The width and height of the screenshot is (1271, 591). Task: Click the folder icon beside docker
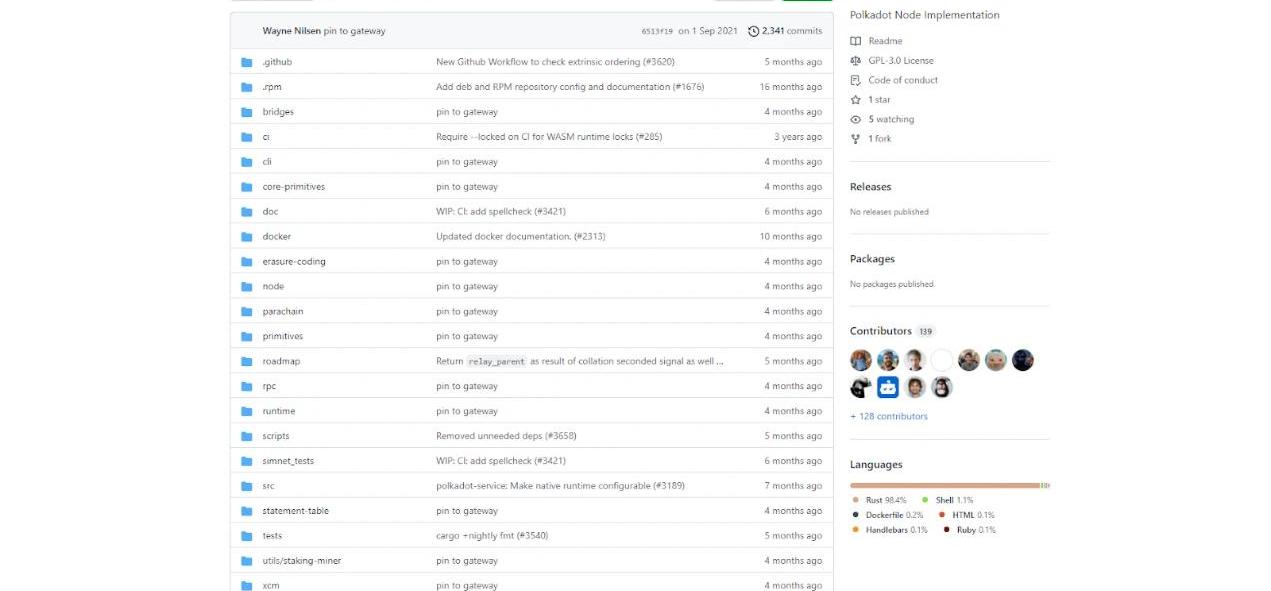247,237
